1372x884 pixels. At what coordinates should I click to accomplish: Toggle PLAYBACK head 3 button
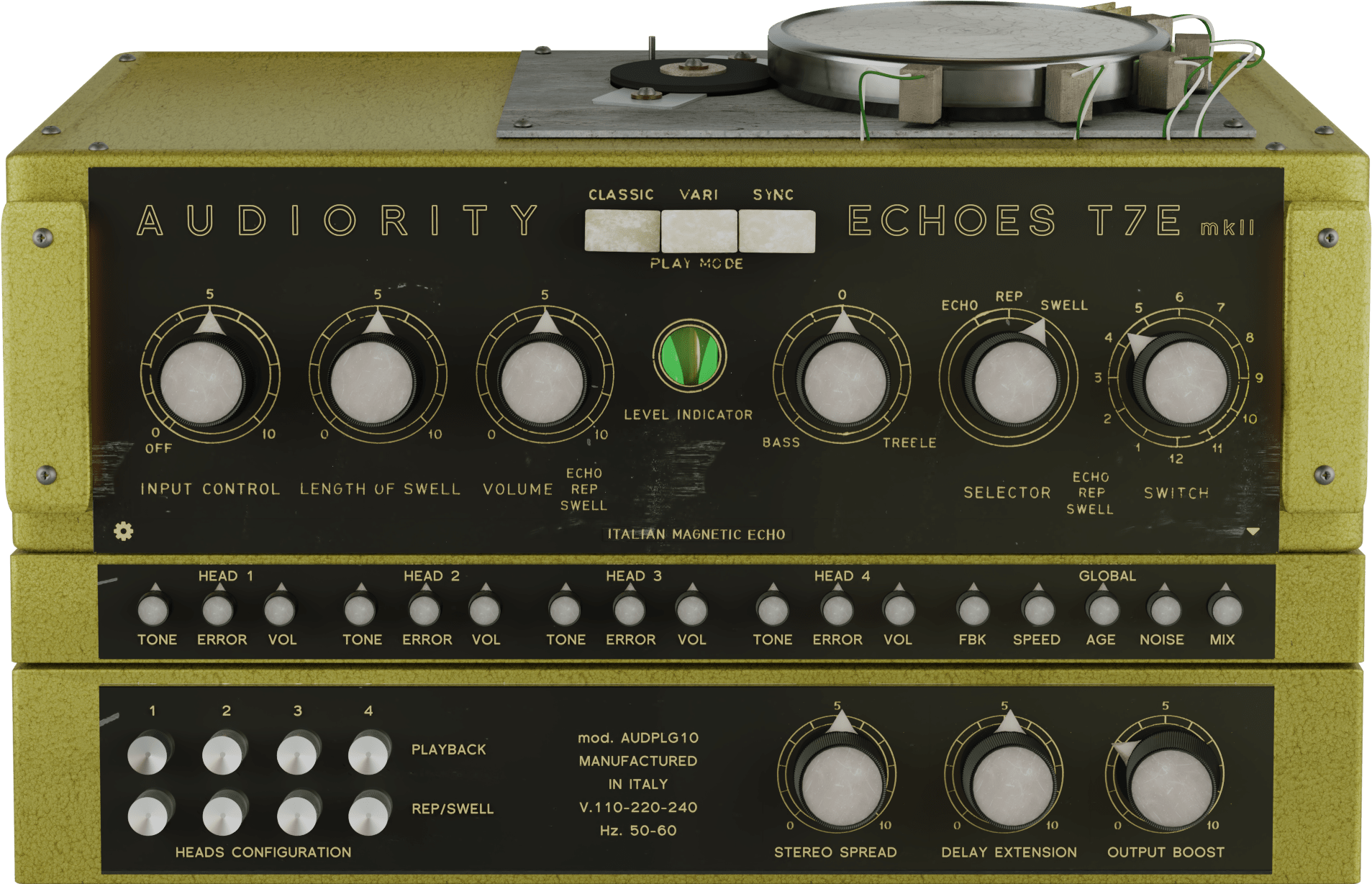point(299,753)
